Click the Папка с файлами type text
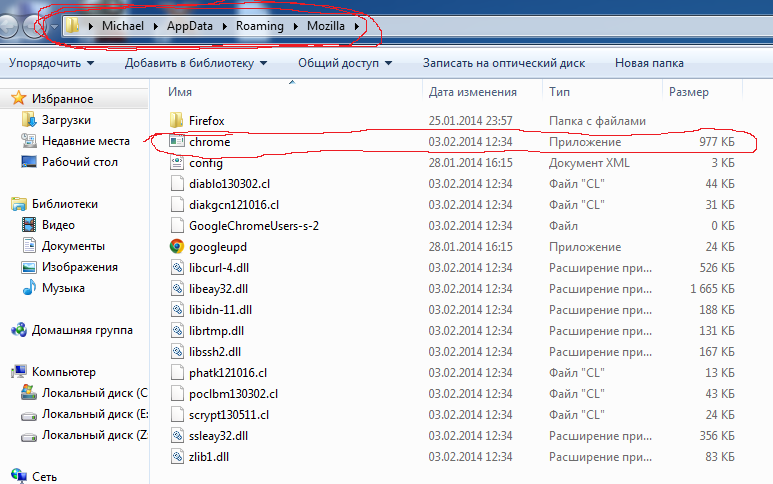The width and height of the screenshot is (773, 484). (597, 121)
